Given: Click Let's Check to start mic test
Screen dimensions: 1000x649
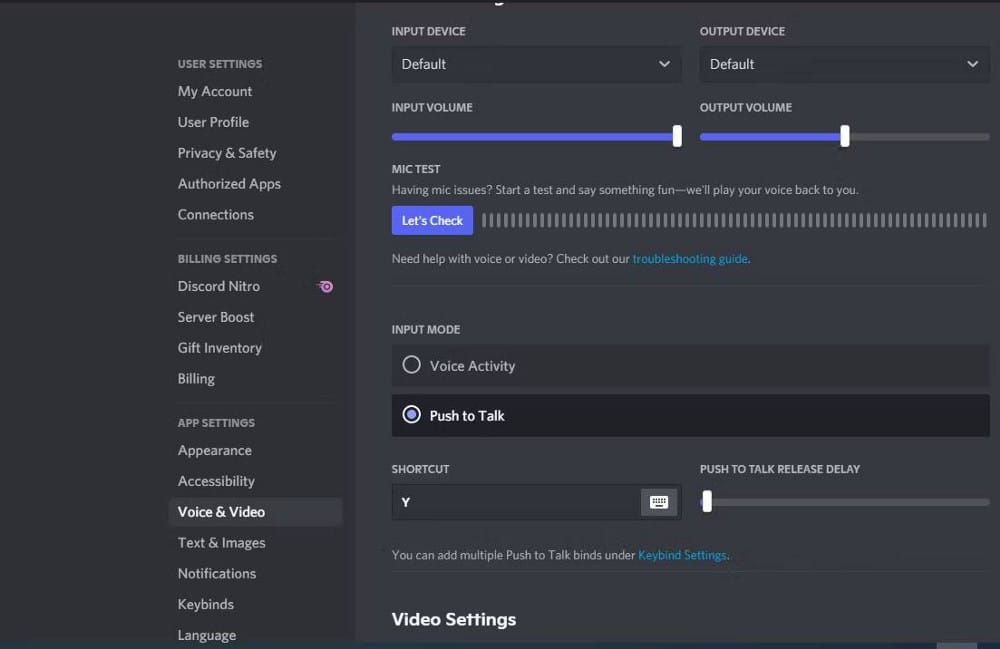Looking at the screenshot, I should pos(432,220).
